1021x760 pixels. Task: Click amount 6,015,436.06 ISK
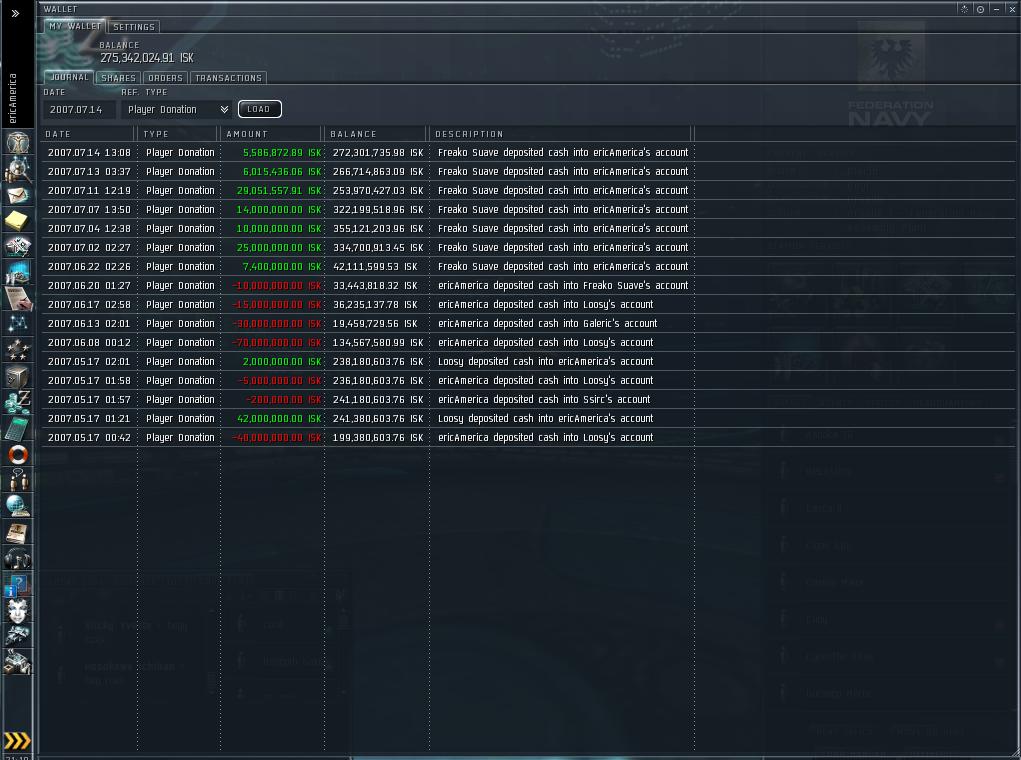click(x=282, y=171)
